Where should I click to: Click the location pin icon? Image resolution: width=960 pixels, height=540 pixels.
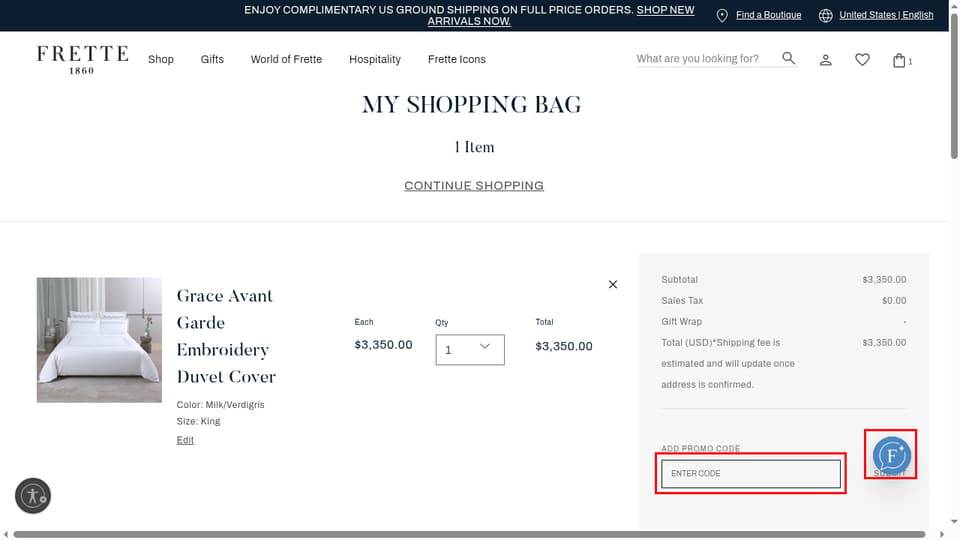[722, 15]
